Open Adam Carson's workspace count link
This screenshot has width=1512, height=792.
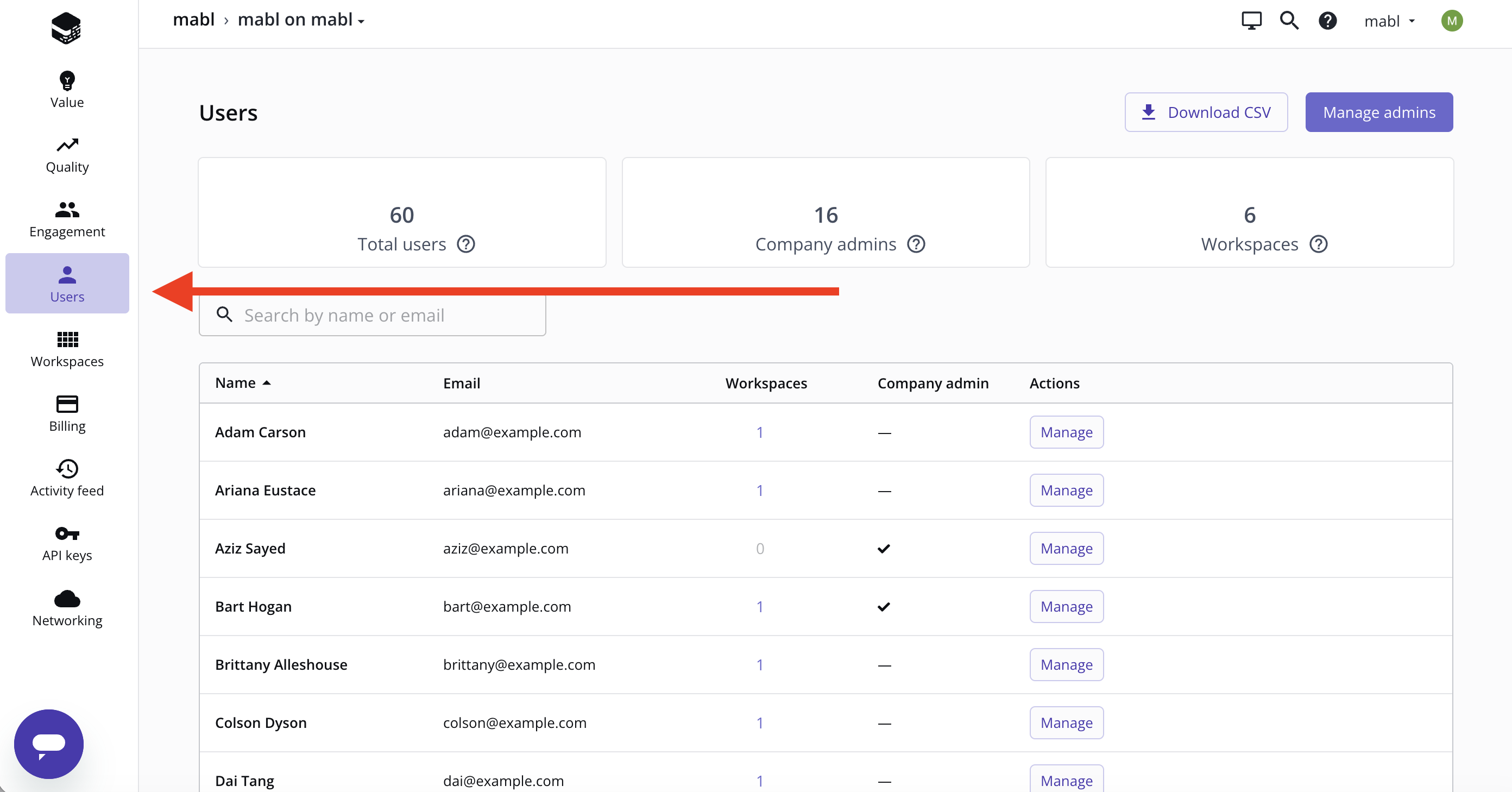click(759, 432)
